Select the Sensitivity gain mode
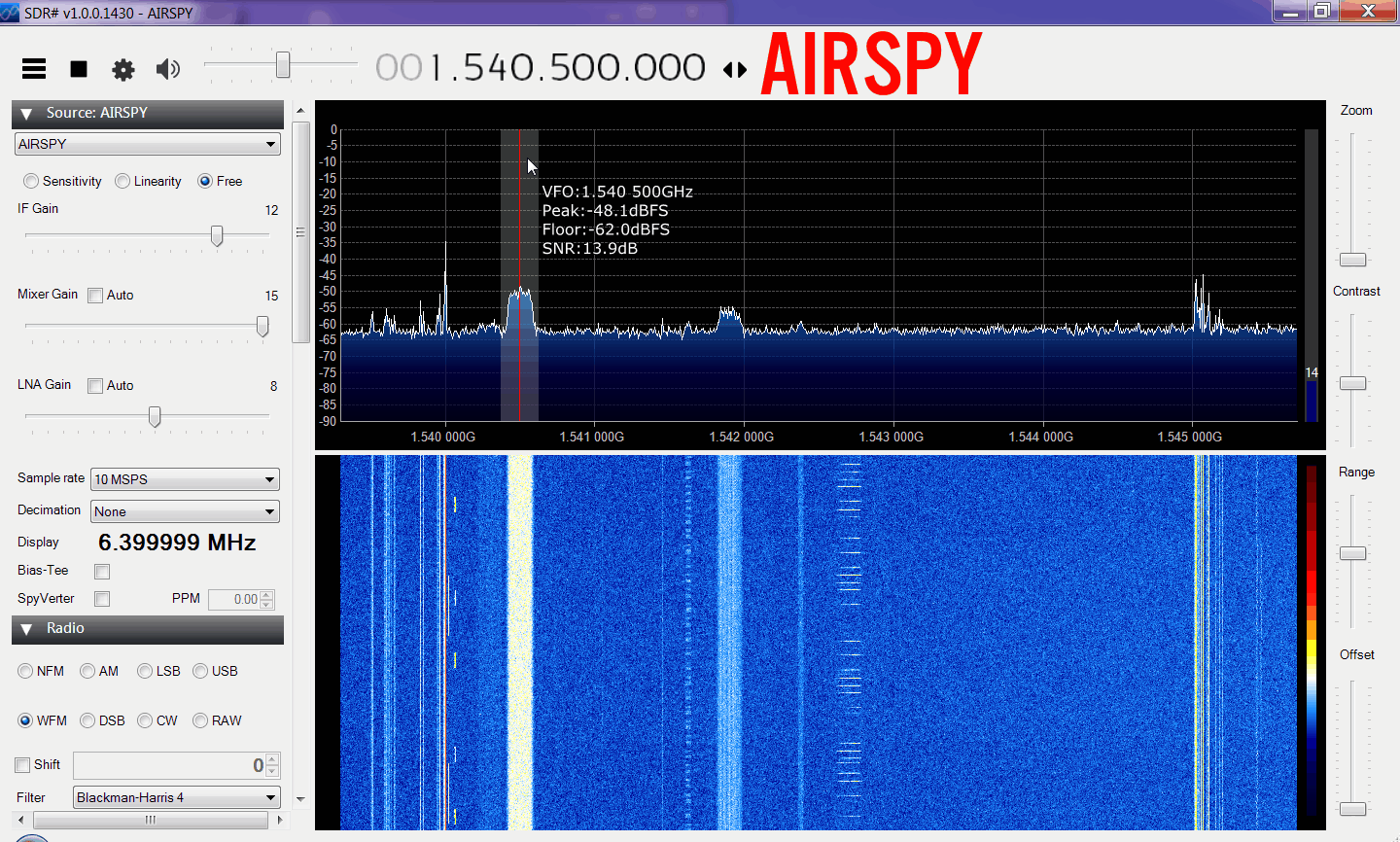The width and height of the screenshot is (1400, 842). coord(31,181)
